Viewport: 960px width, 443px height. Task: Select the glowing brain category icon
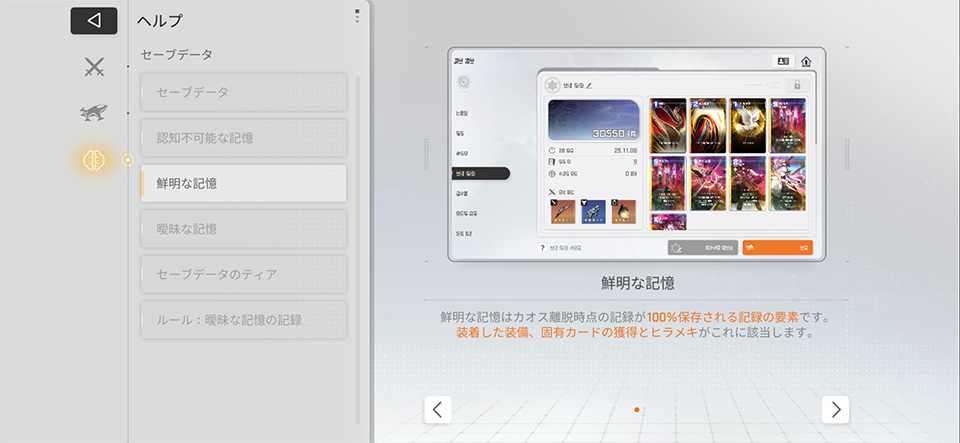coord(94,159)
